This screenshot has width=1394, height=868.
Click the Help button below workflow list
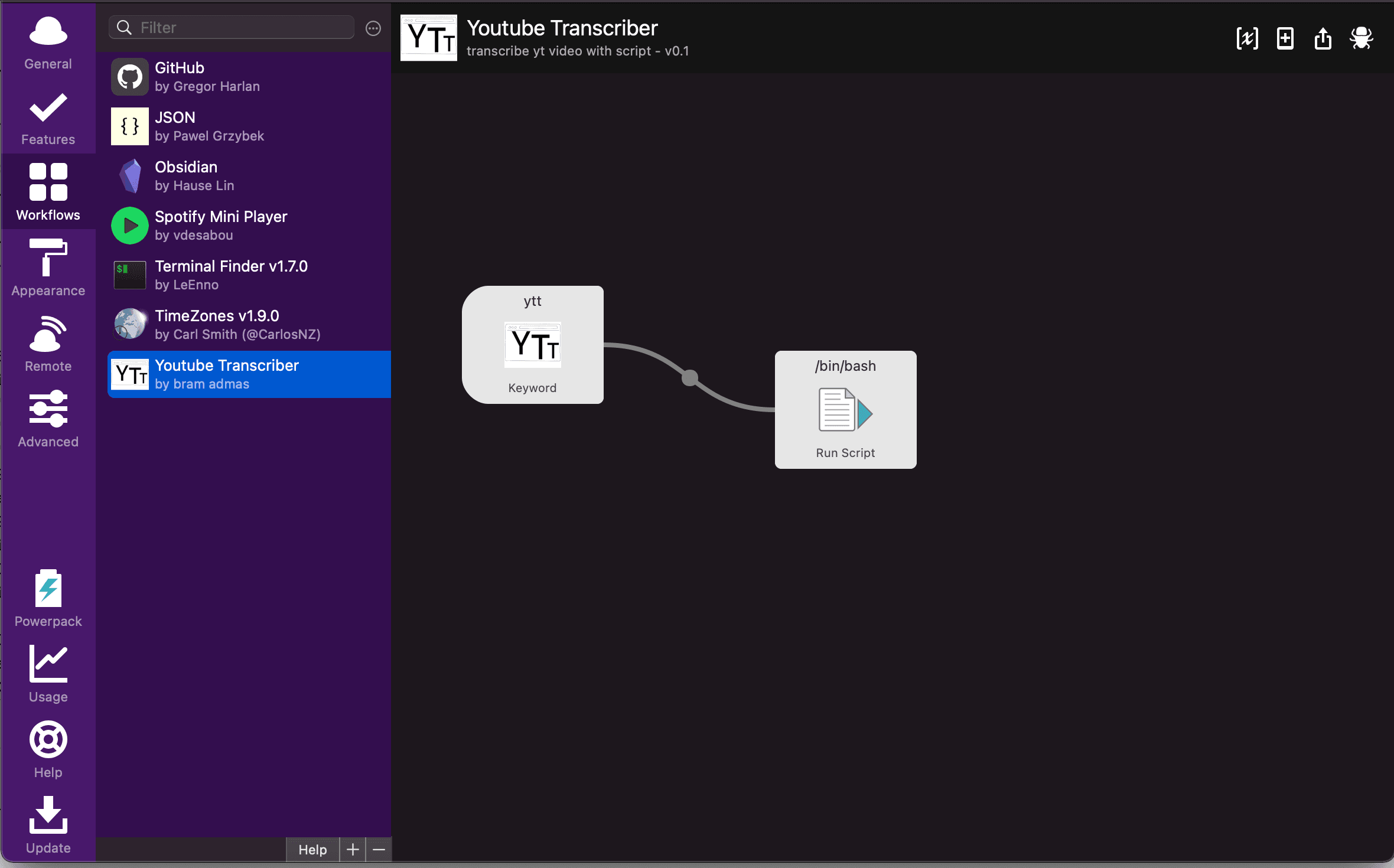tap(312, 850)
